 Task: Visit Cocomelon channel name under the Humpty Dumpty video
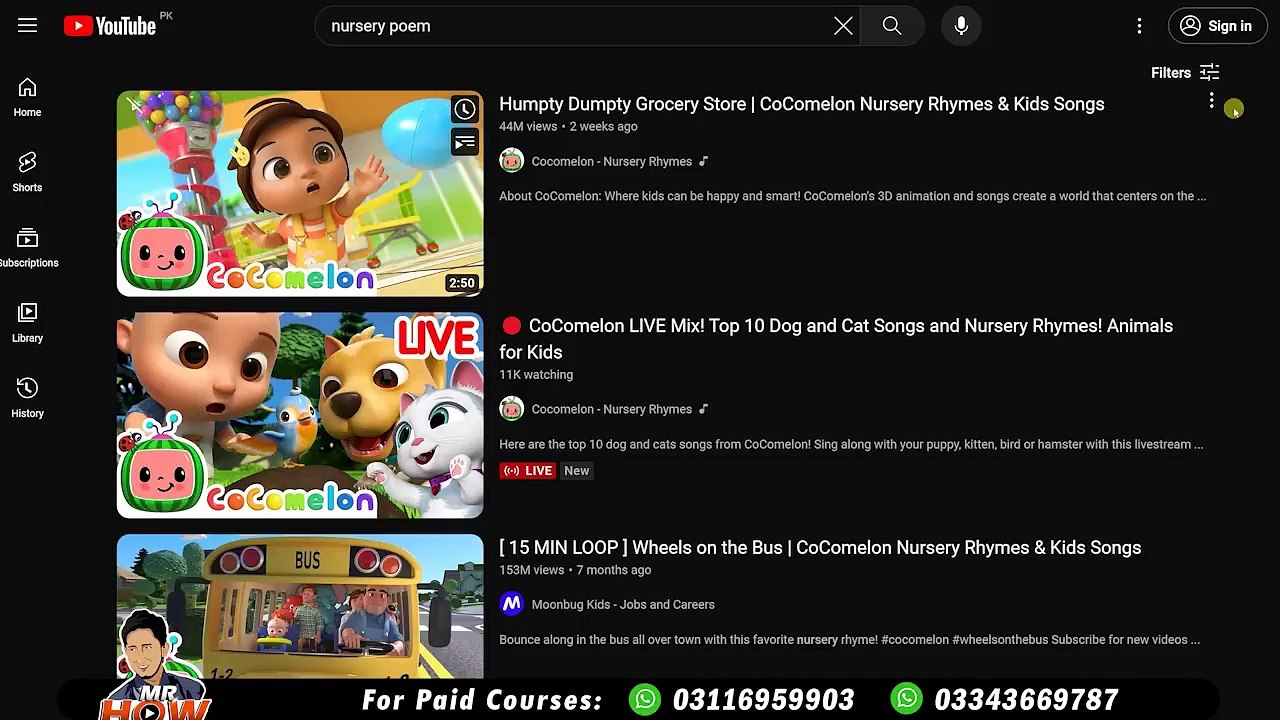[612, 161]
